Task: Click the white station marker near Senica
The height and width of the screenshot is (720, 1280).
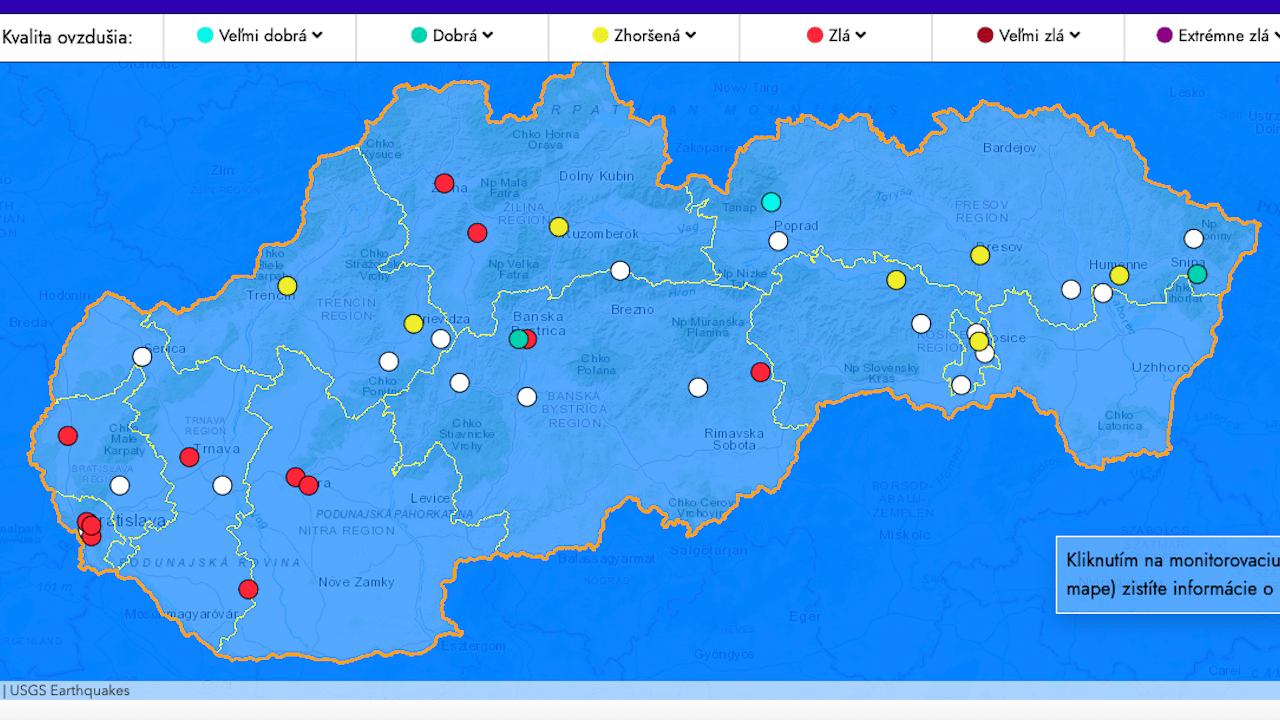Action: pyautogui.click(x=142, y=357)
